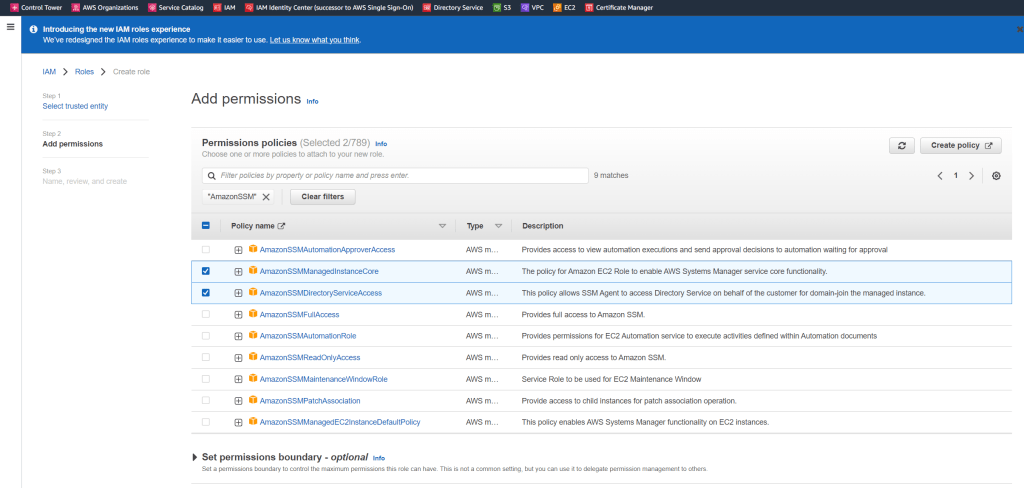Go to Step 1 Select trusted entity
The image size is (1024, 488).
(x=75, y=106)
